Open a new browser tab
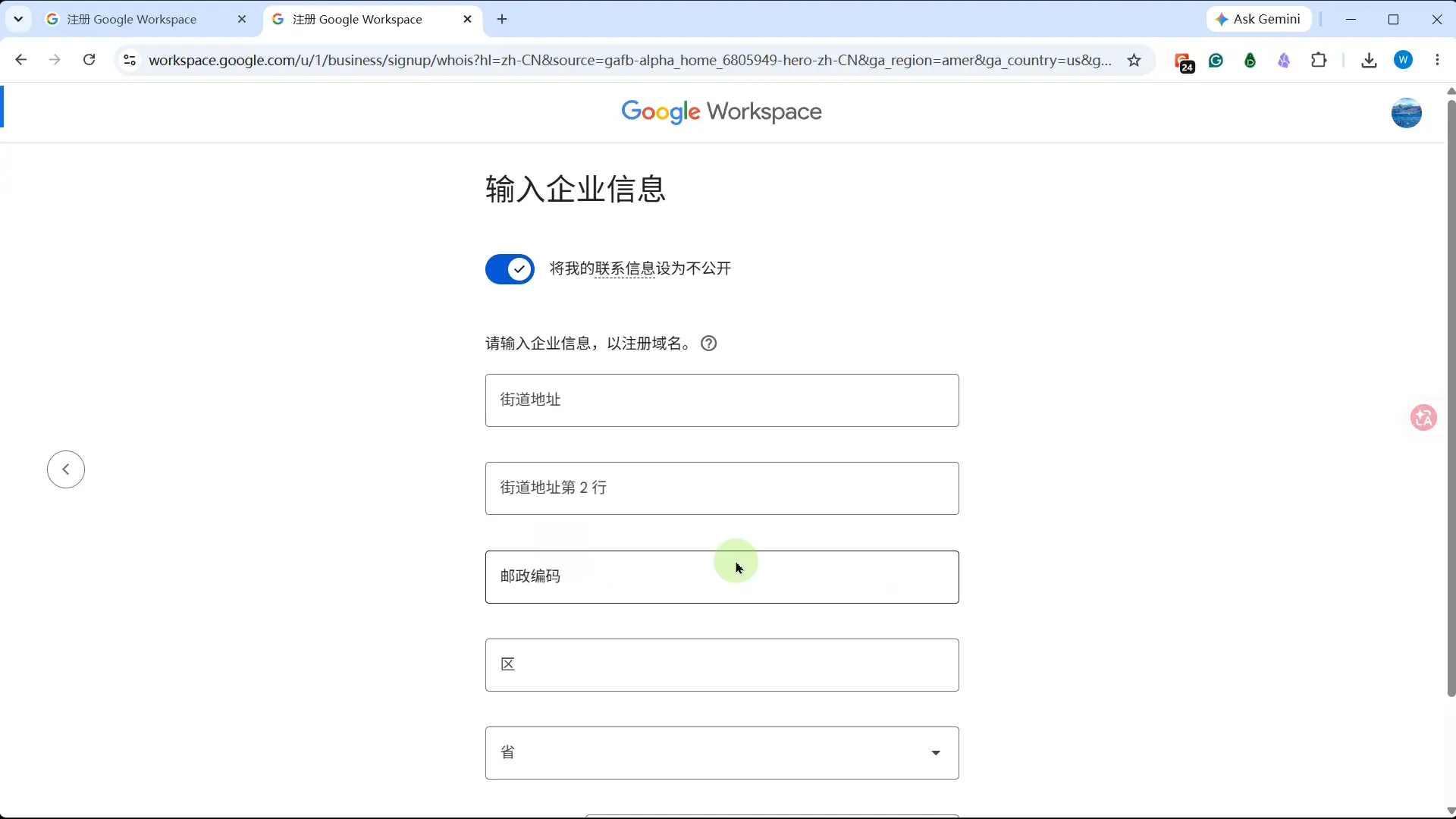1456x819 pixels. click(502, 20)
